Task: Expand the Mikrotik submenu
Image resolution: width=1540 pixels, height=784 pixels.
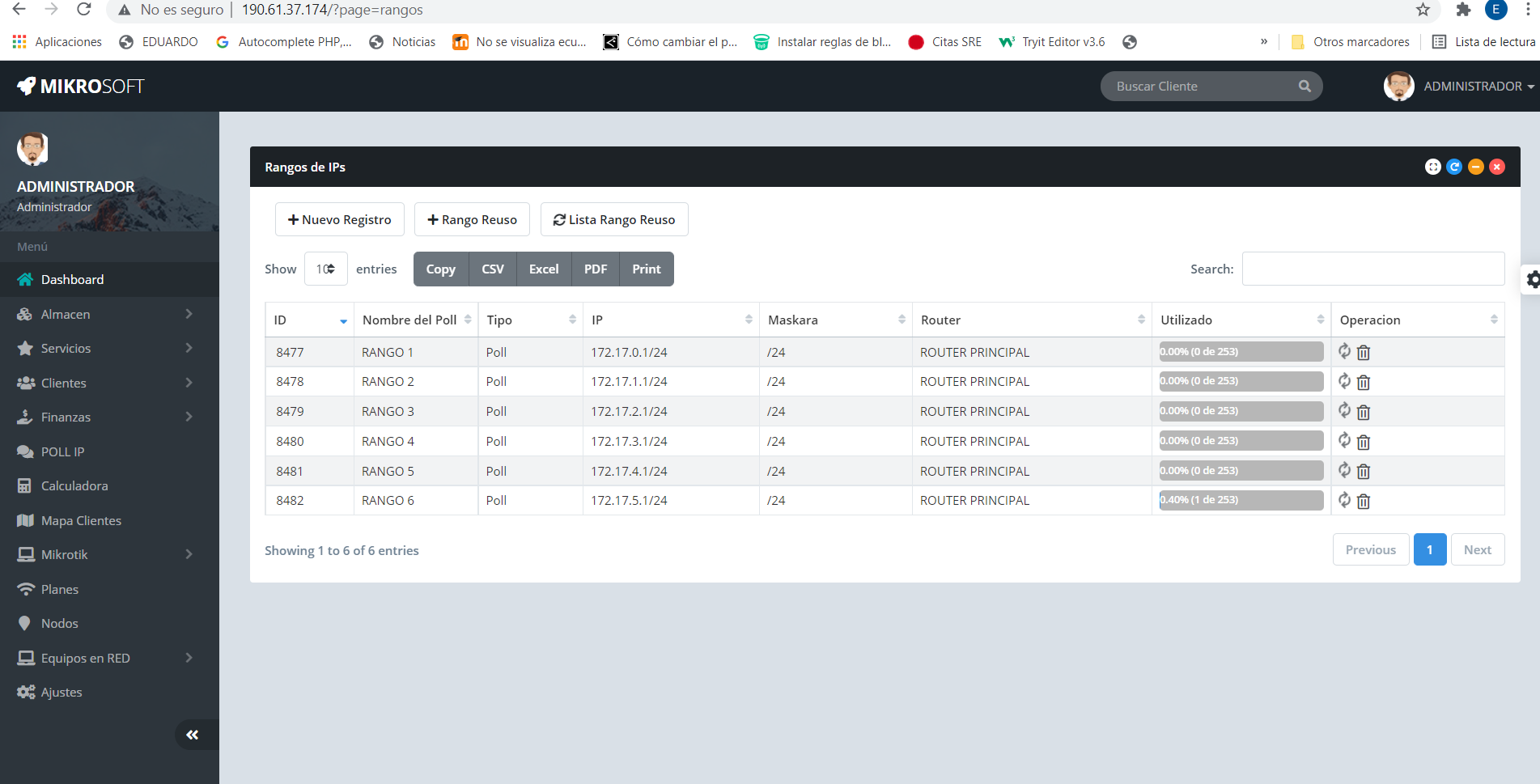Action: click(109, 554)
